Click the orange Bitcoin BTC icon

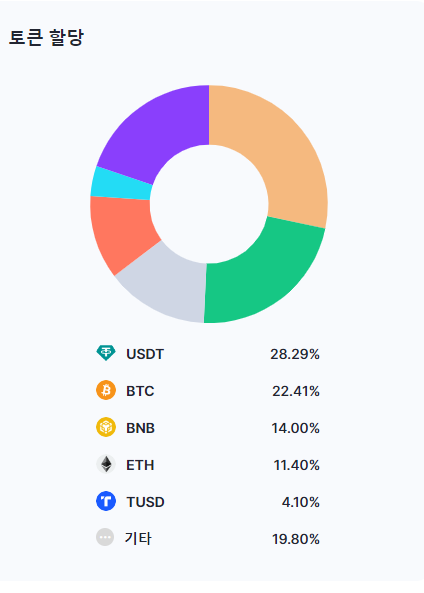coord(106,390)
